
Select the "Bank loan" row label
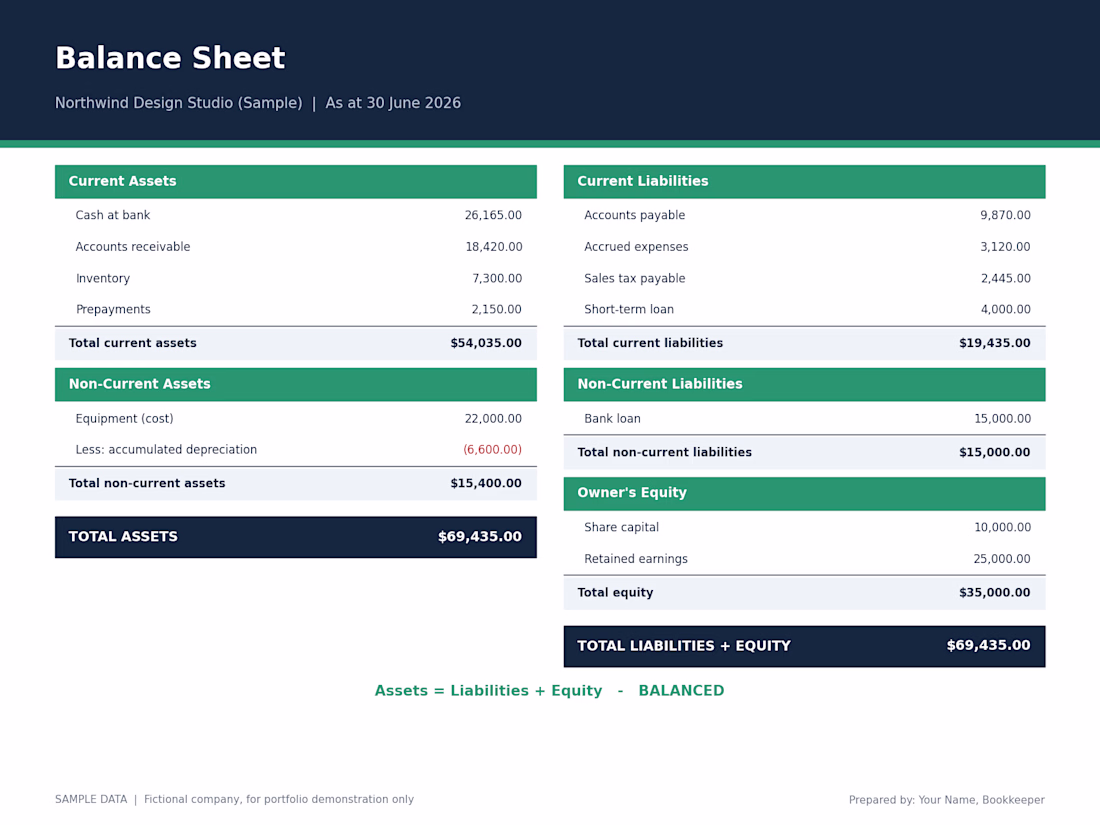612,419
